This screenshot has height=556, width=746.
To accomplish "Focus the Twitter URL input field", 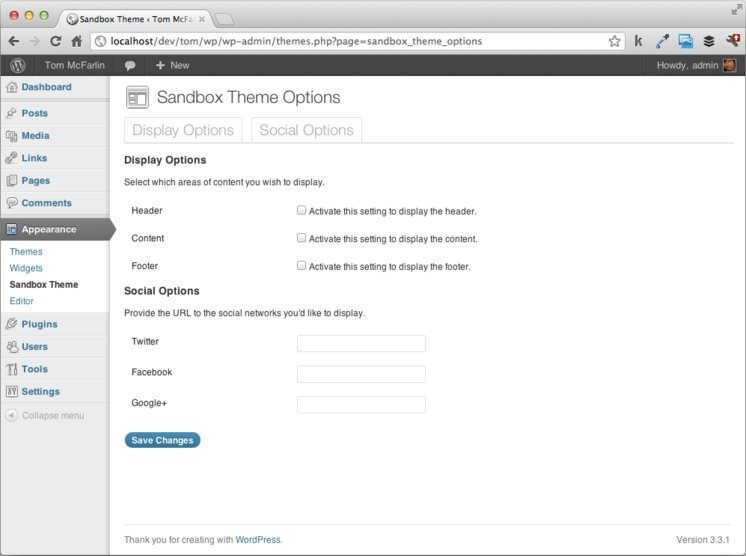I will [x=361, y=343].
